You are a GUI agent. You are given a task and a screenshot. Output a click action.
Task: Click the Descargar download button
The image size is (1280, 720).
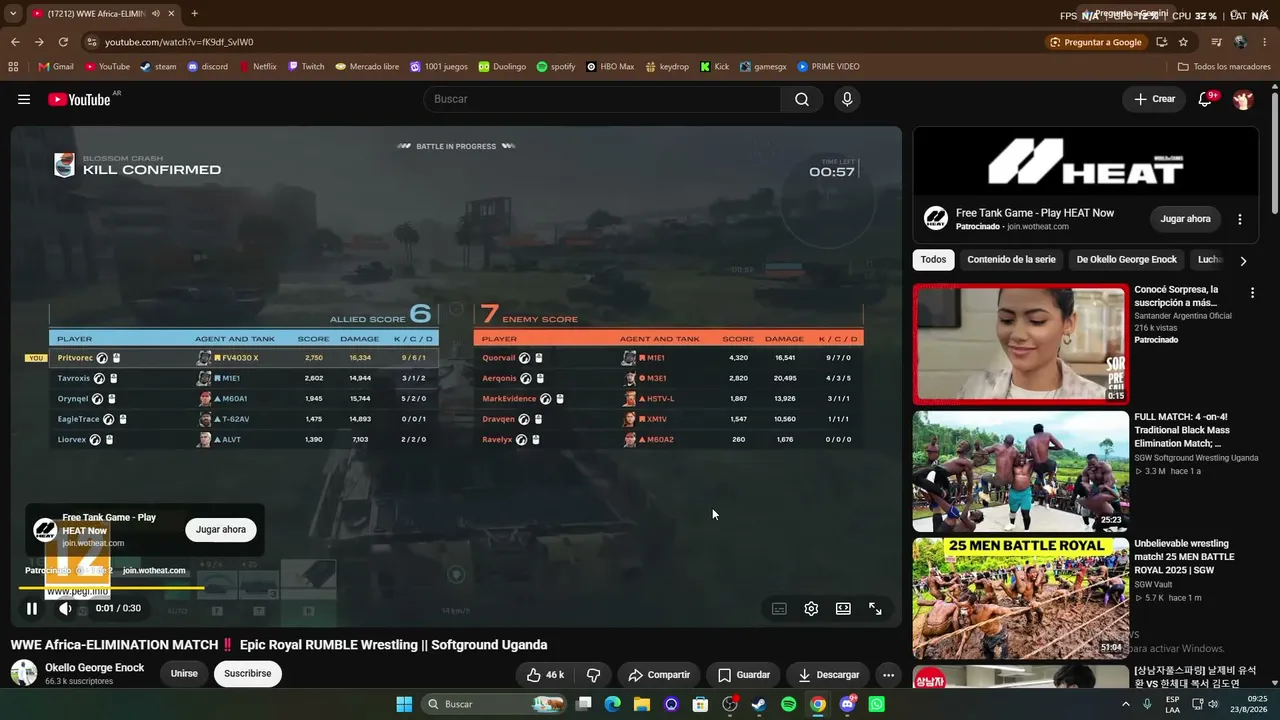click(828, 675)
